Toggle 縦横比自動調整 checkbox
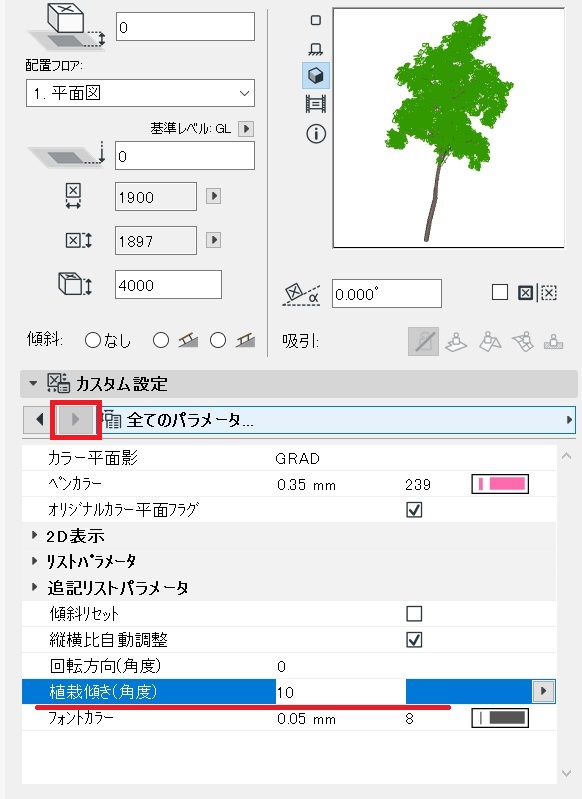This screenshot has height=799, width=582. 414,640
